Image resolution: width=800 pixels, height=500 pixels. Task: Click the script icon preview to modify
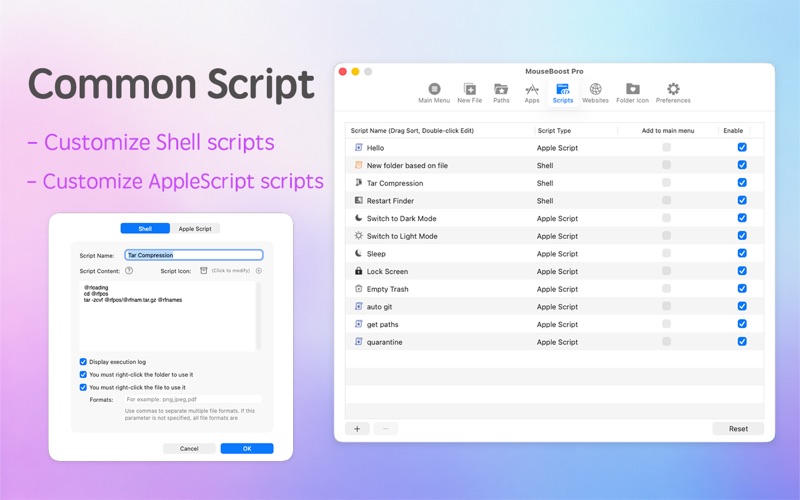click(x=204, y=270)
